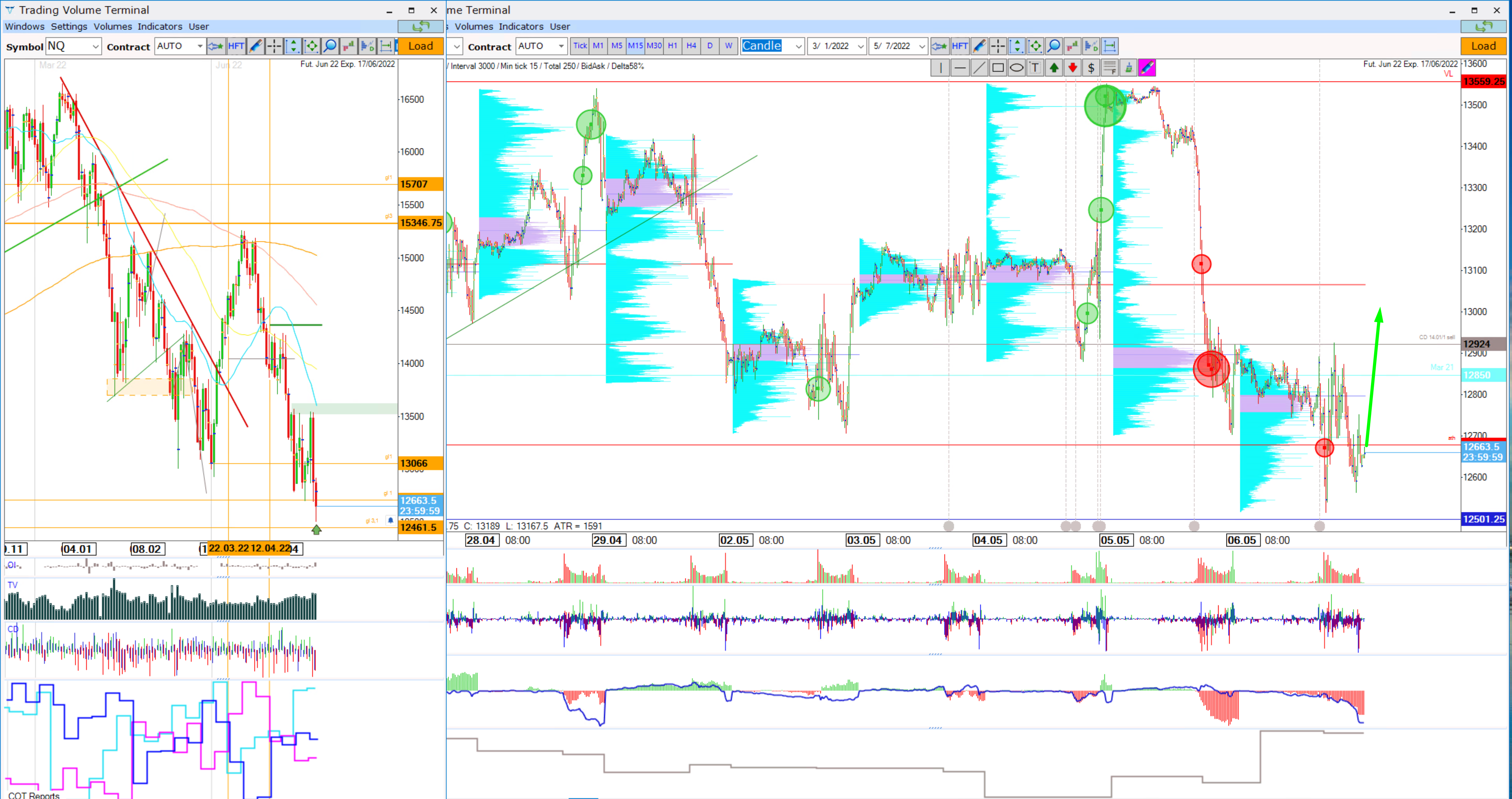The height and width of the screenshot is (799, 1512).
Task: Open the Windows menu in the left terminal
Action: click(25, 26)
